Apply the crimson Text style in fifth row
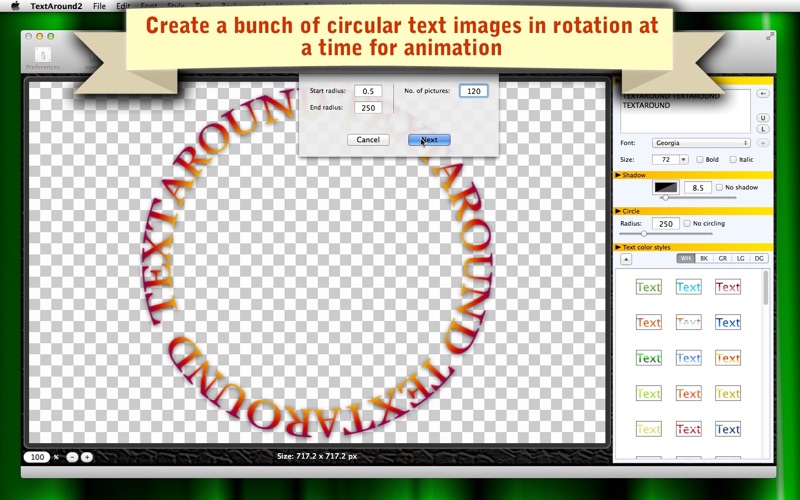Screen dimensions: 800x500 688,429
